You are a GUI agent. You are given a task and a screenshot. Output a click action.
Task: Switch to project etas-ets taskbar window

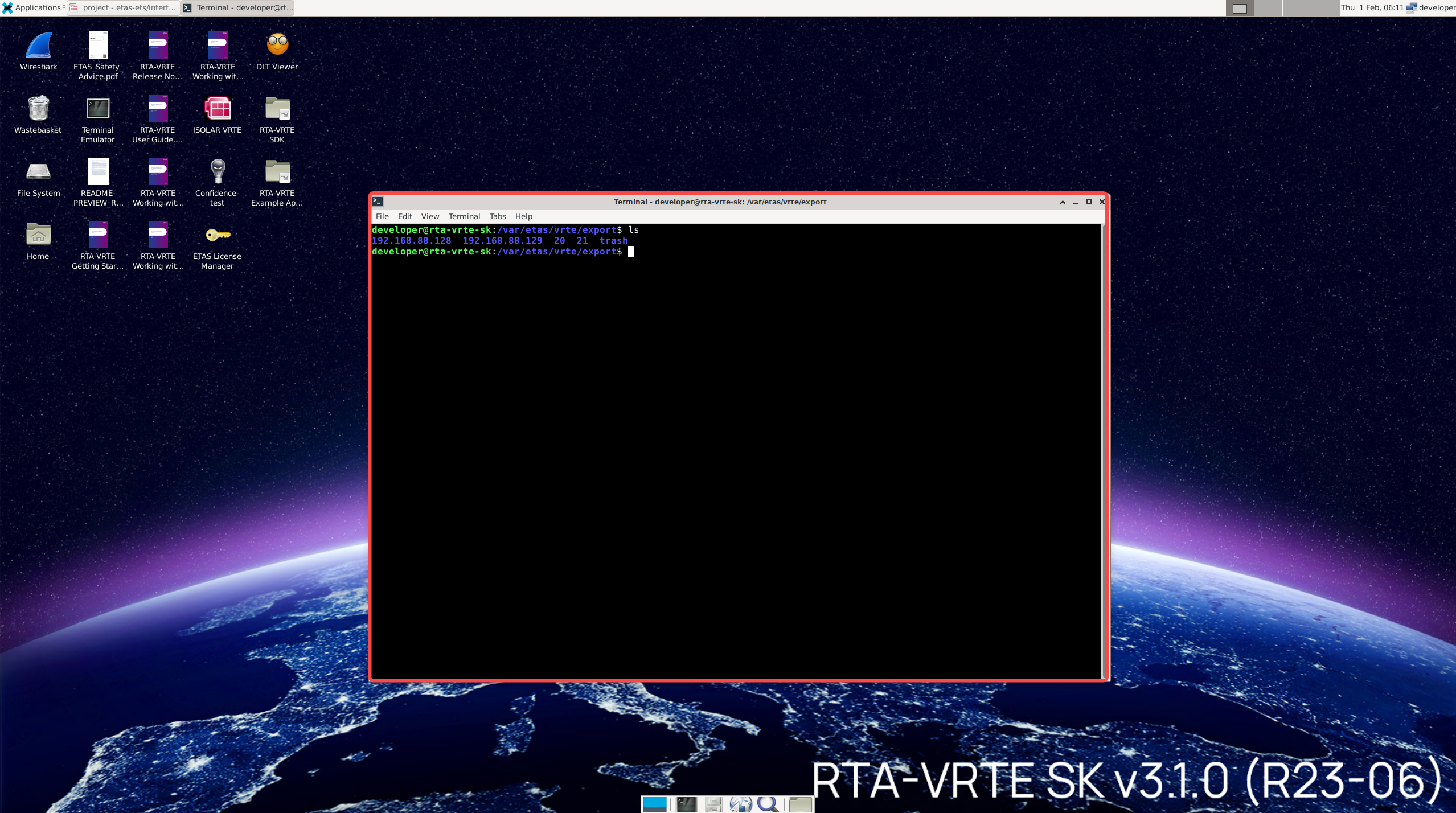(x=124, y=7)
